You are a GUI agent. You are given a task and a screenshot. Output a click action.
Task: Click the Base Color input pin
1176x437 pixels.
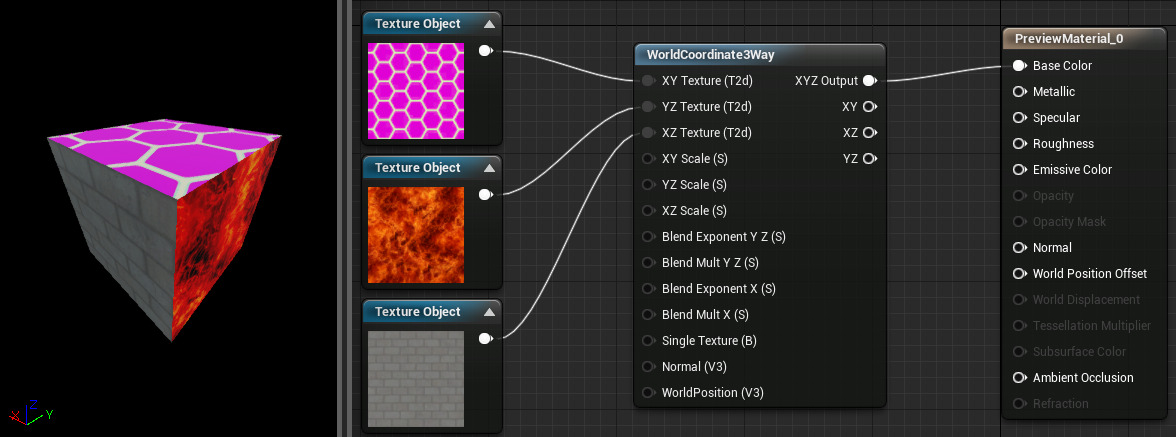coord(1019,66)
